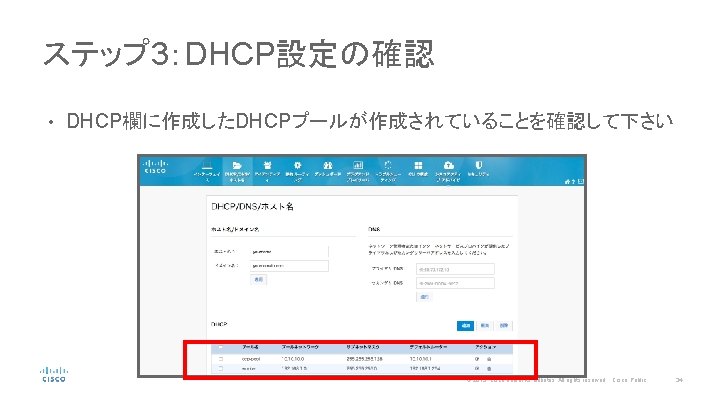Open the Interface monitor icon in navigation bar
Image resolution: width=720 pixels, height=405 pixels.
pos(207,165)
